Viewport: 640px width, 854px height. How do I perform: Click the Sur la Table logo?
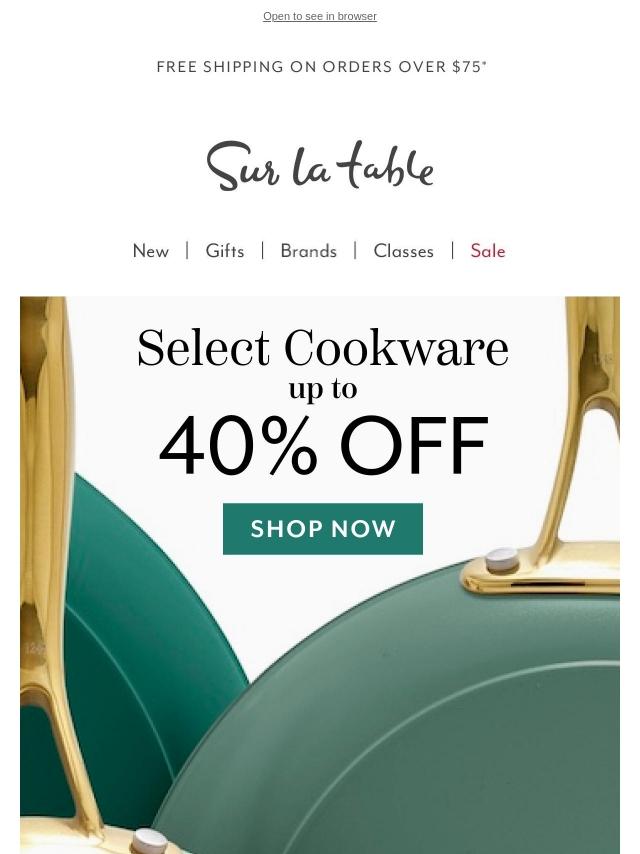[320, 166]
